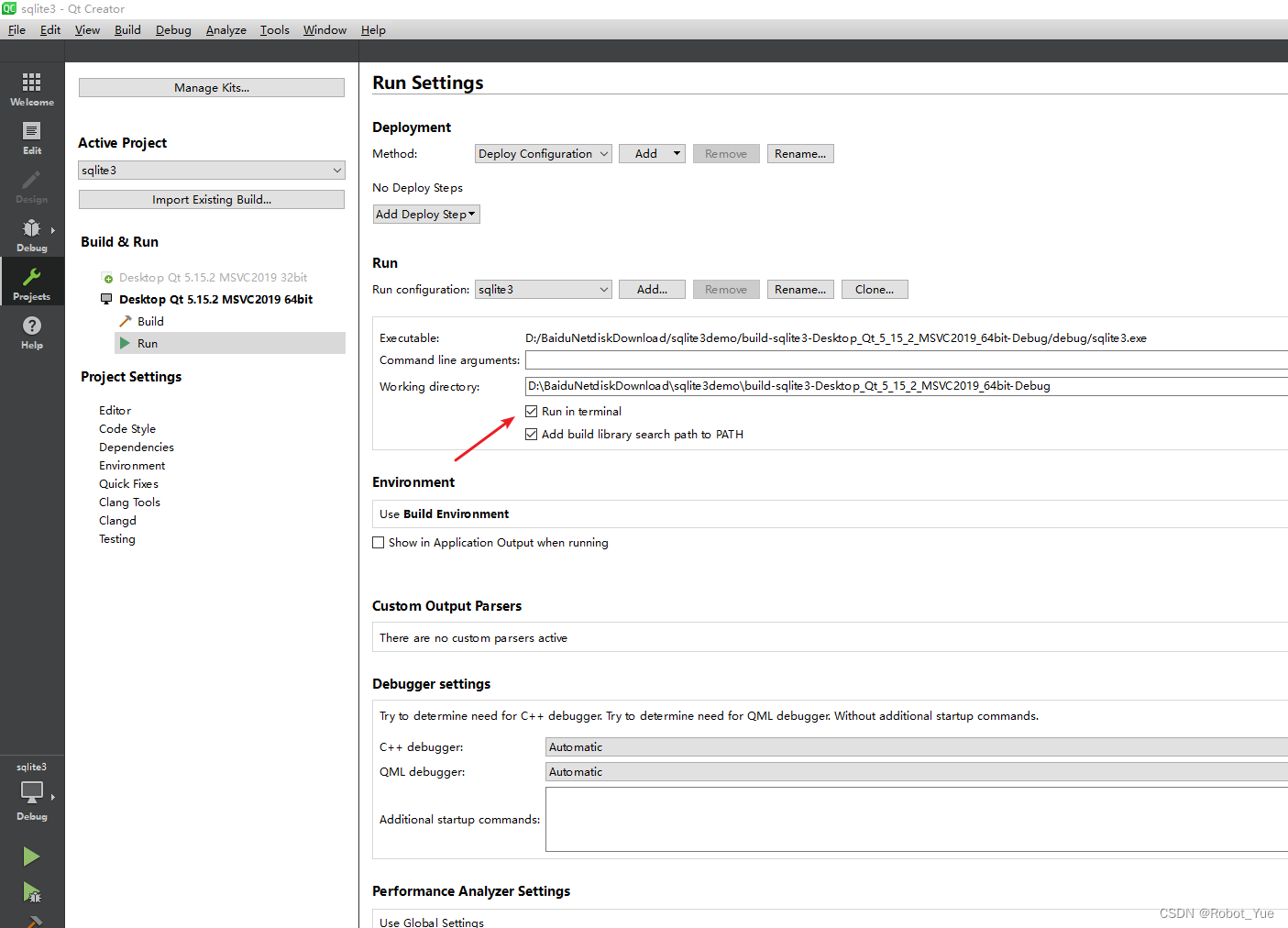This screenshot has width=1288, height=928.
Task: Open Testing project settings
Action: coord(117,538)
